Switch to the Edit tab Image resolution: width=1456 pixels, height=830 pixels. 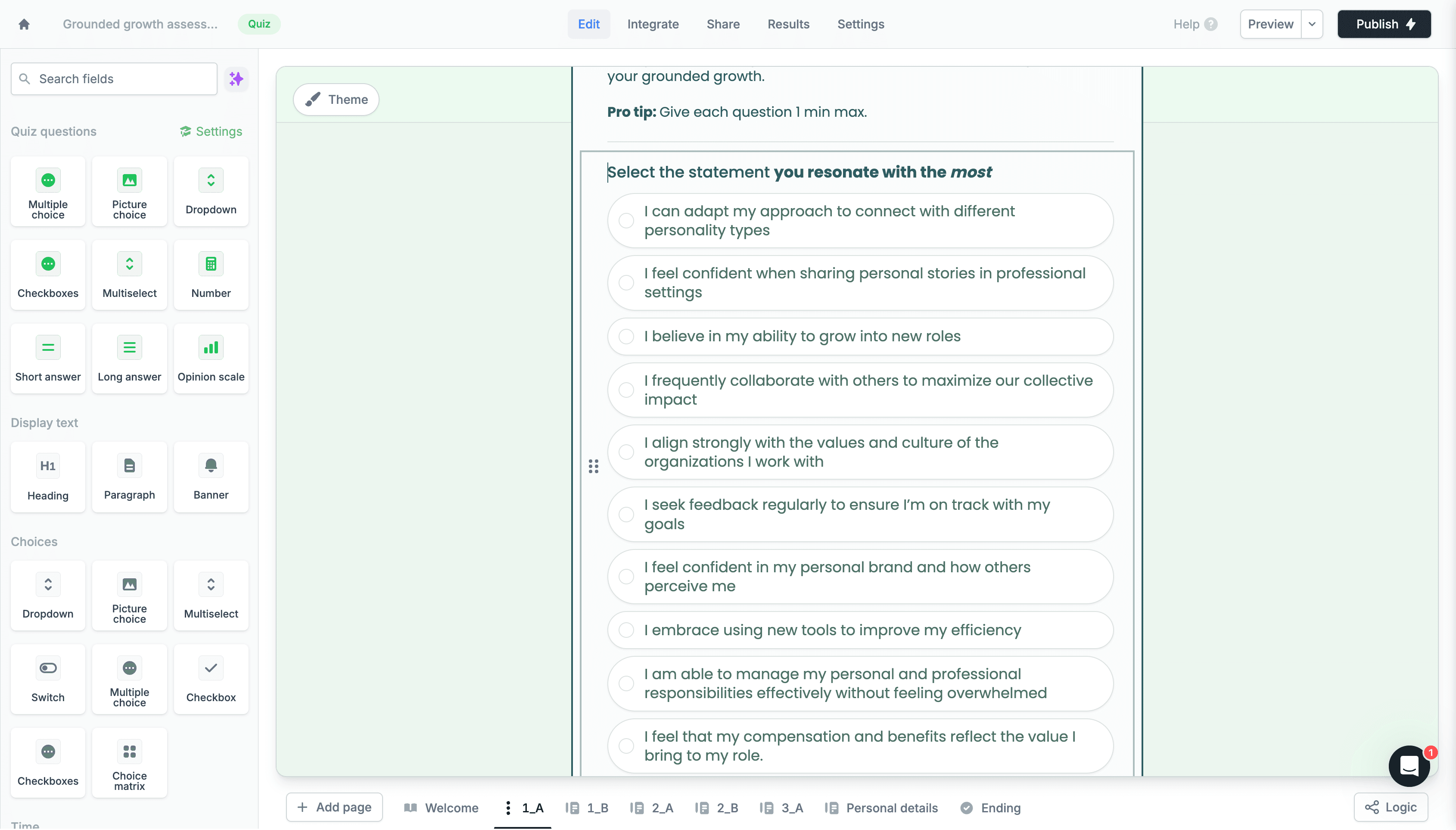[588, 24]
